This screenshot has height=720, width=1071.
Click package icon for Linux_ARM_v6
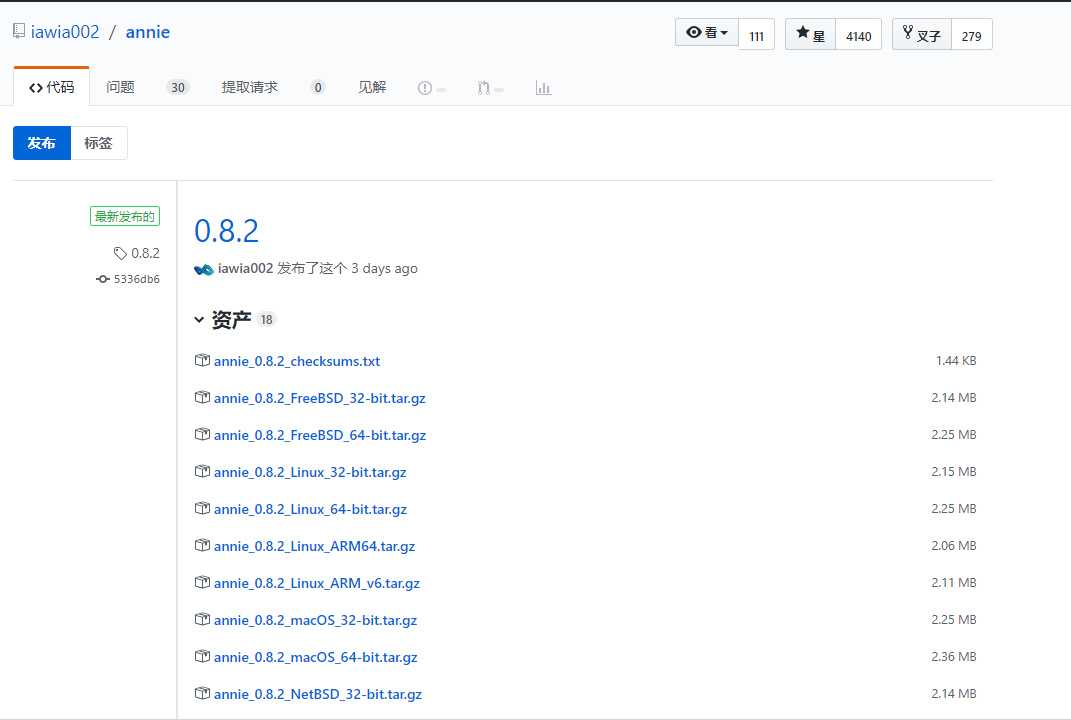[202, 581]
